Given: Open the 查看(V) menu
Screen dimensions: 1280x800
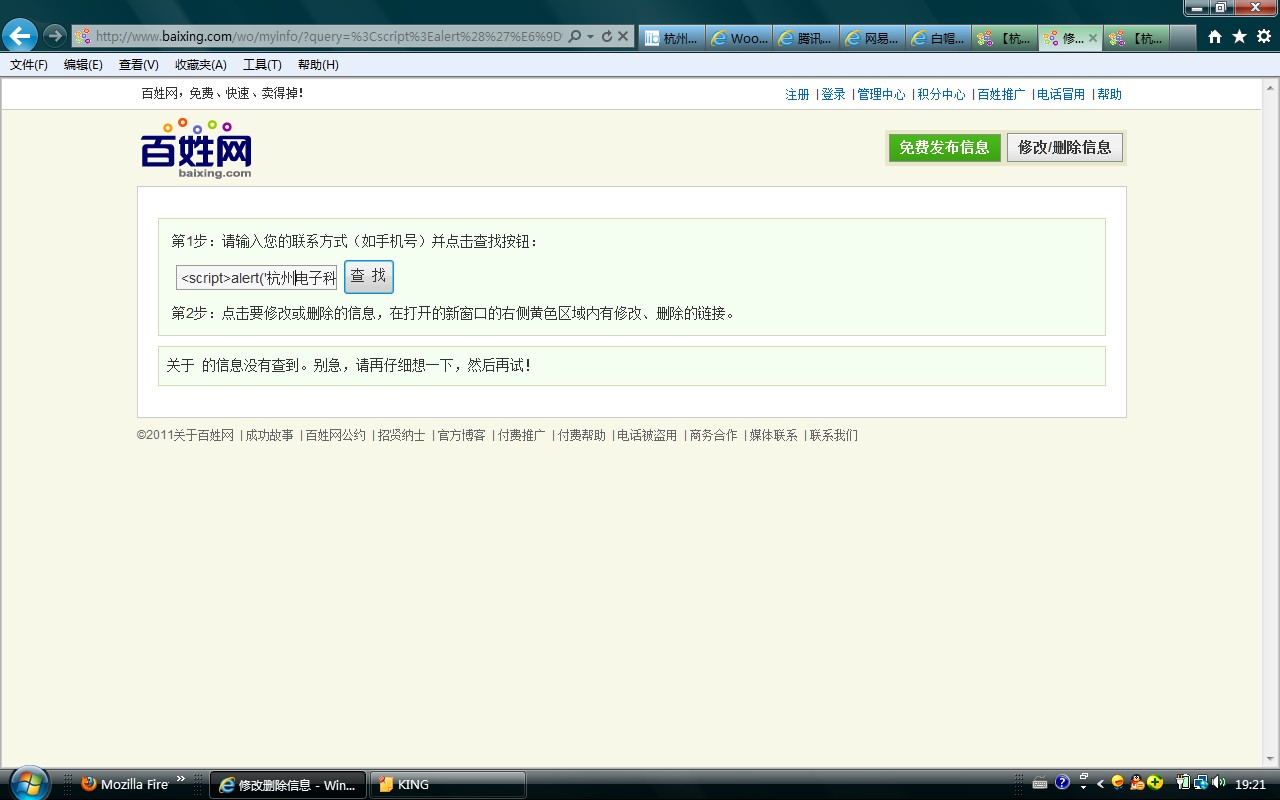Looking at the screenshot, I should point(138,65).
